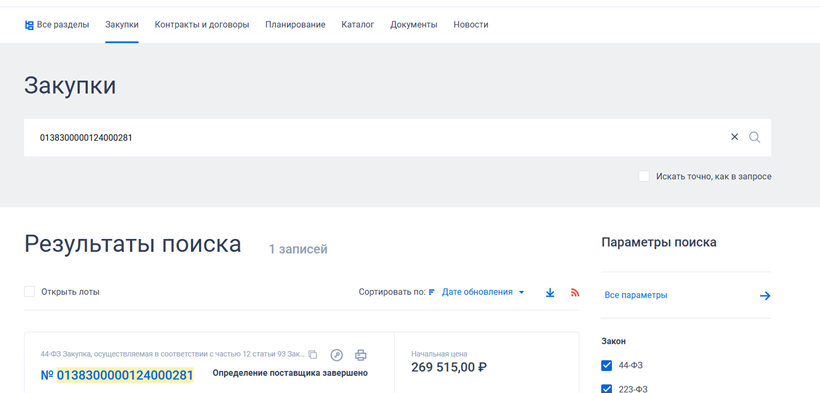Print the purchase record via printer icon
The height and width of the screenshot is (393, 820).
click(361, 355)
